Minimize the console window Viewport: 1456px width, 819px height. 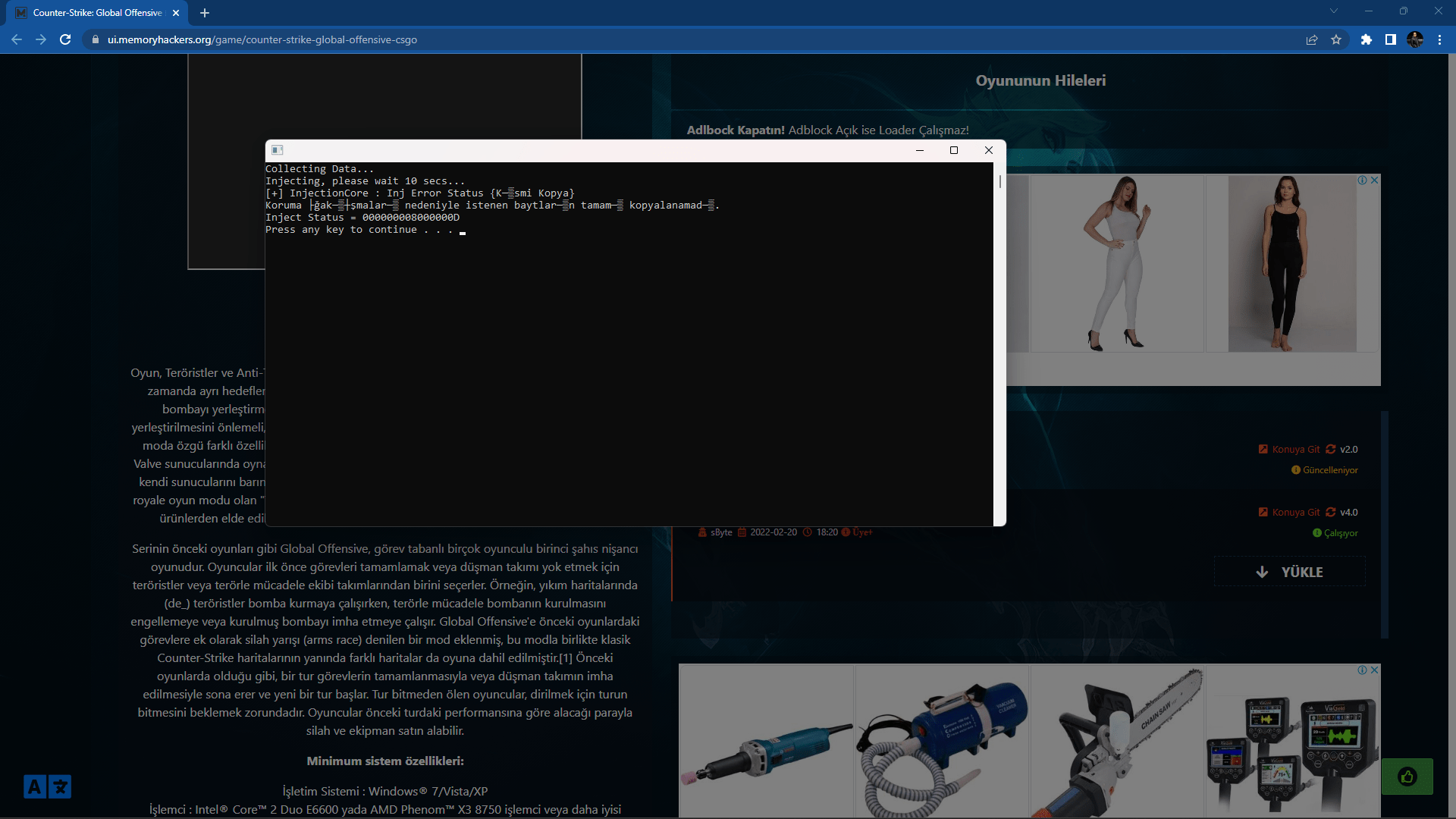pyautogui.click(x=920, y=150)
